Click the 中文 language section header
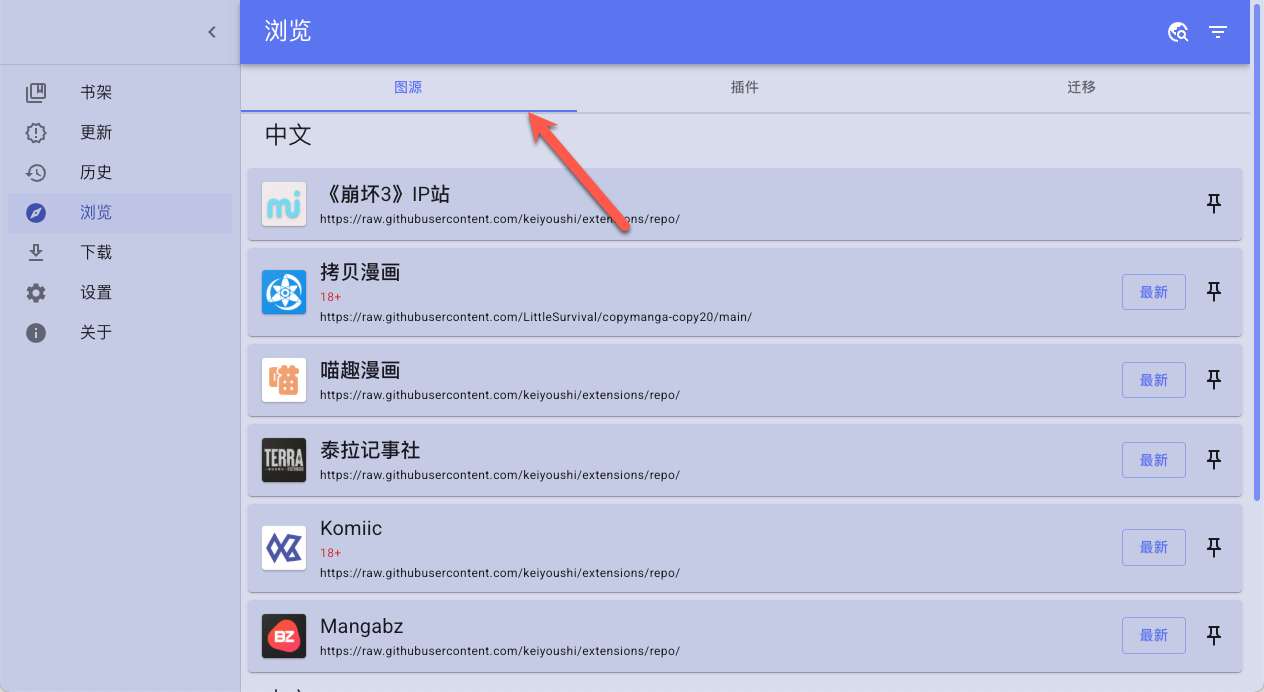This screenshot has height=692, width=1264. pos(288,135)
